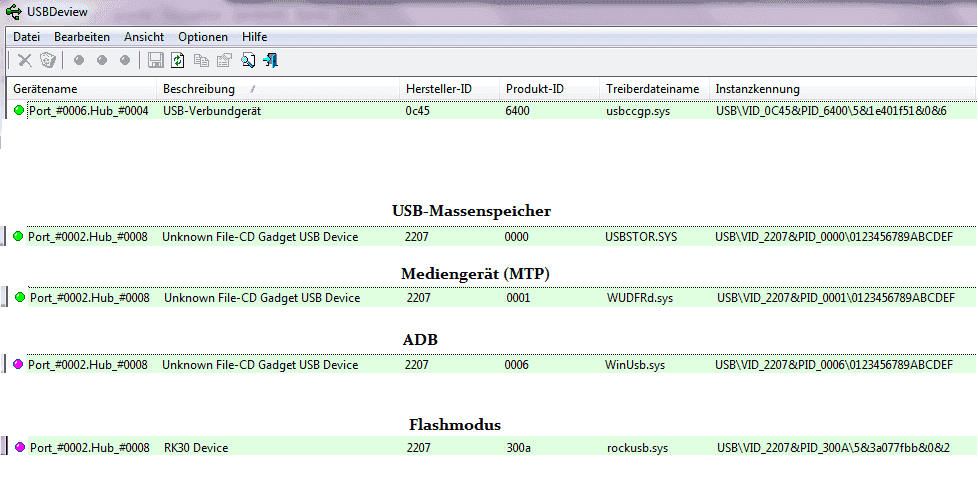
Task: Click pink status dot in WinUsb.sys row
Action: [18, 364]
